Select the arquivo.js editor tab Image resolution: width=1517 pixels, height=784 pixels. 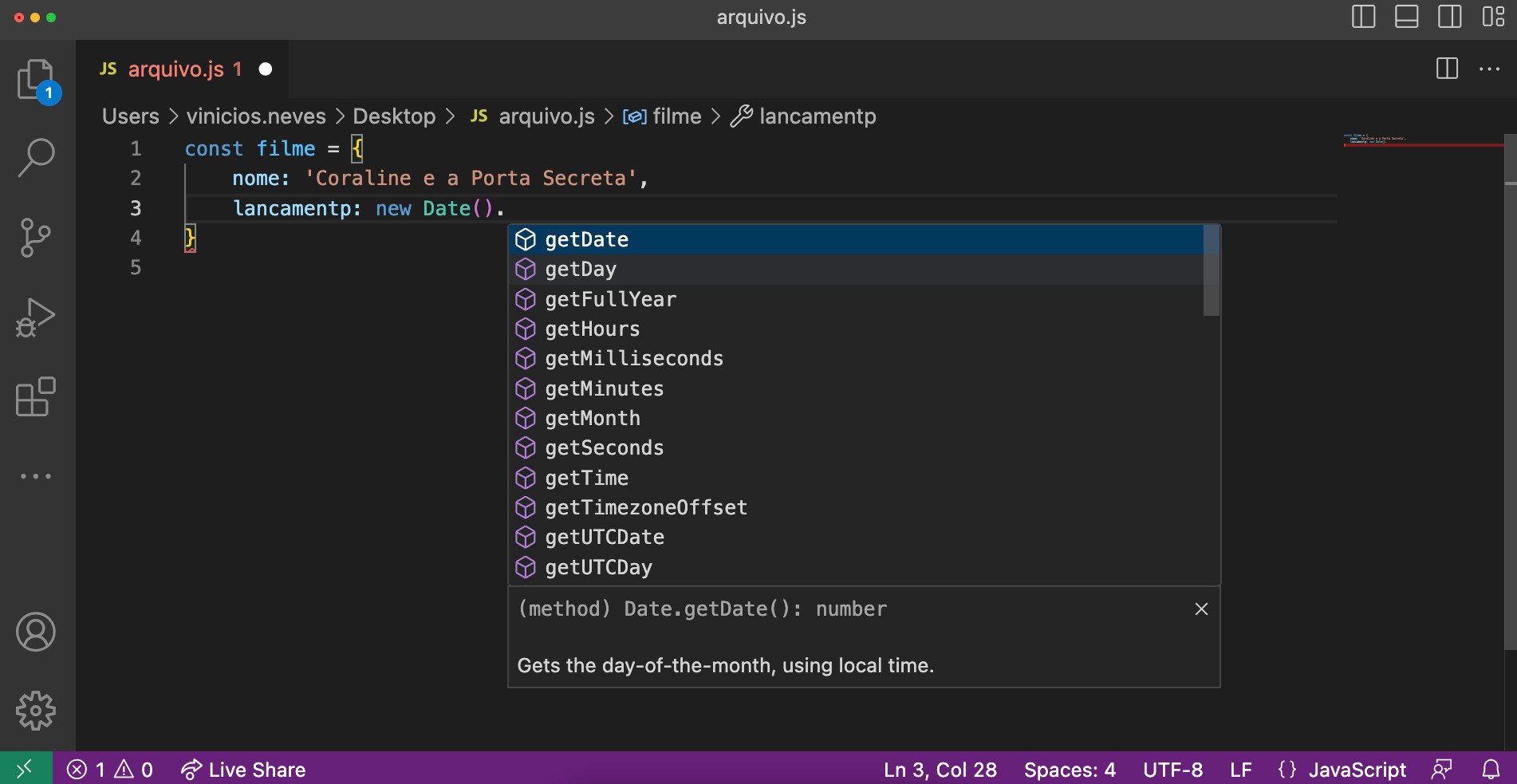click(x=183, y=69)
